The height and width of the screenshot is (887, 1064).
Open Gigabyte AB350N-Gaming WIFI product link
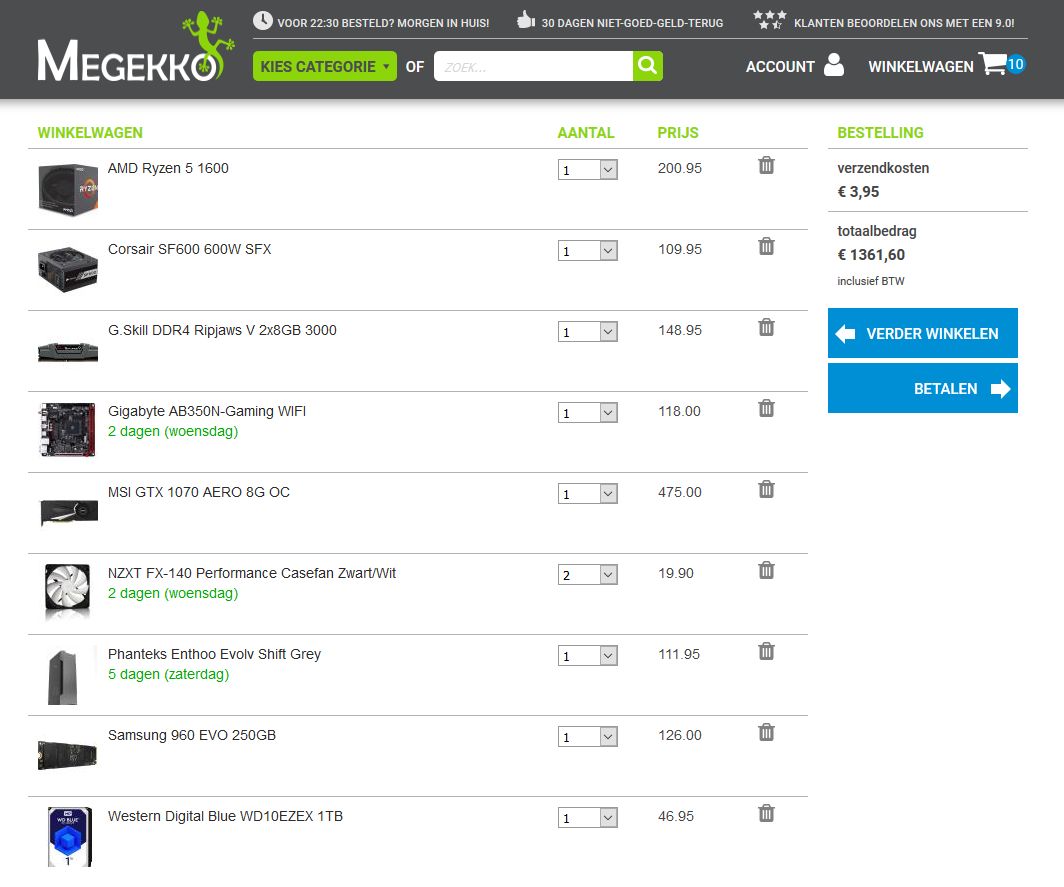pos(207,411)
